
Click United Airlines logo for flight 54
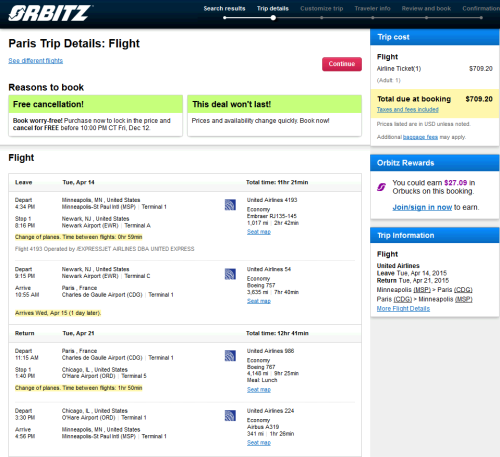click(x=230, y=274)
